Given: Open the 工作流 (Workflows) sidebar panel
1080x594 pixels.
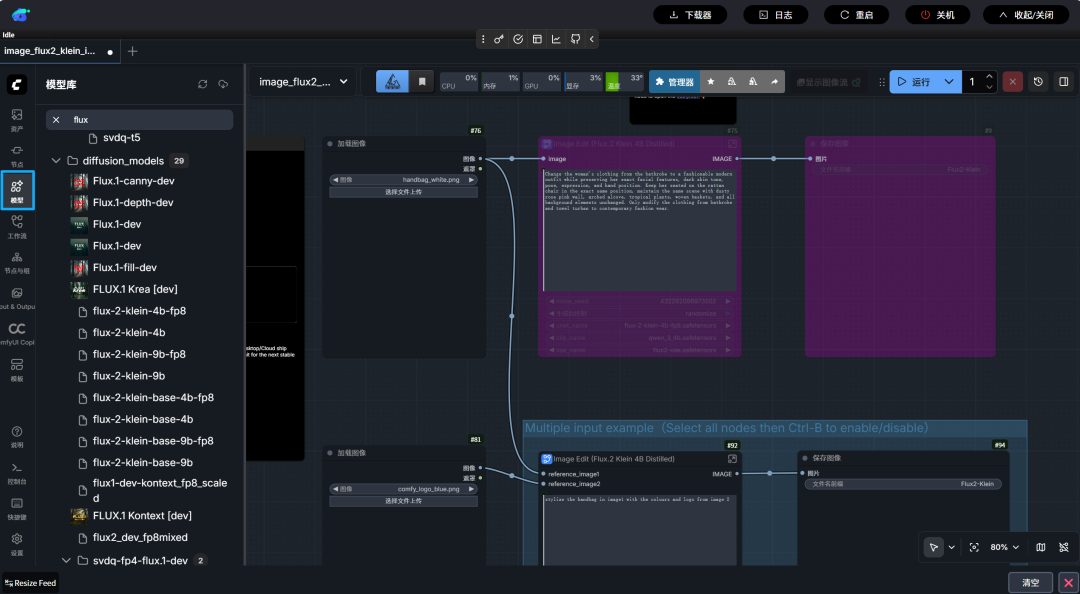Looking at the screenshot, I should coord(17,226).
